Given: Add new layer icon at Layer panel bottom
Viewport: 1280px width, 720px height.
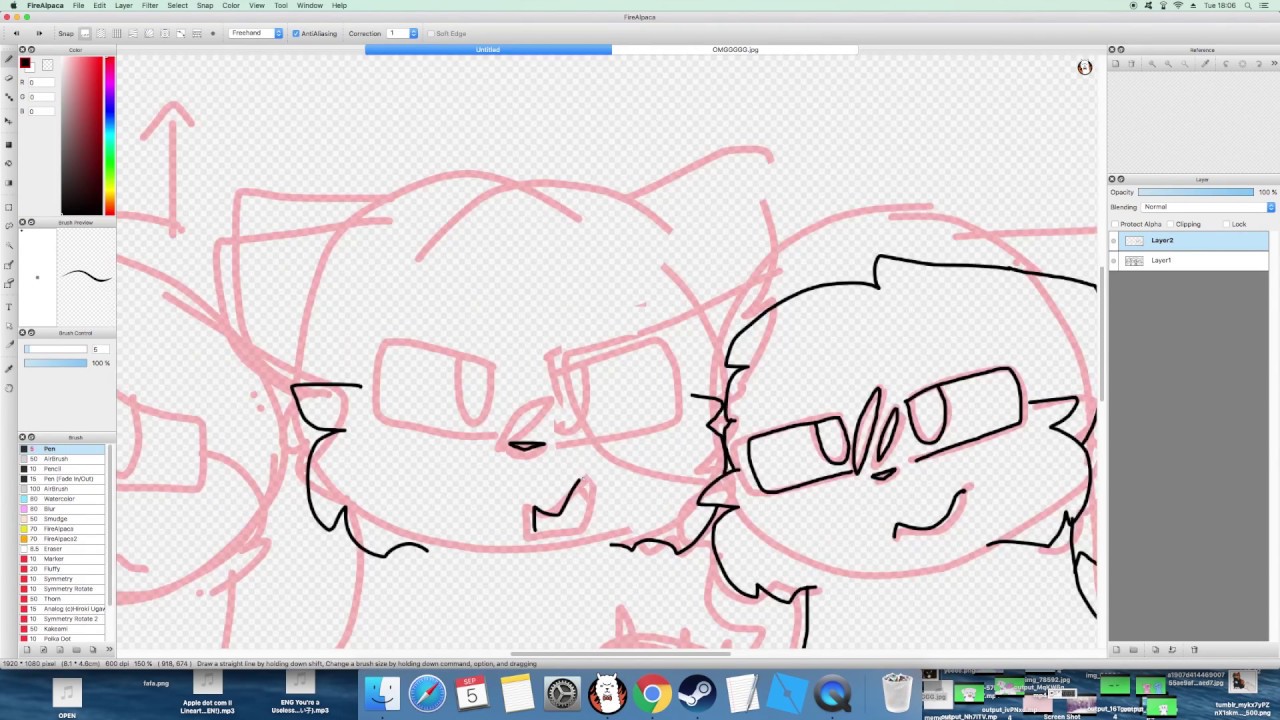Looking at the screenshot, I should click(1116, 650).
